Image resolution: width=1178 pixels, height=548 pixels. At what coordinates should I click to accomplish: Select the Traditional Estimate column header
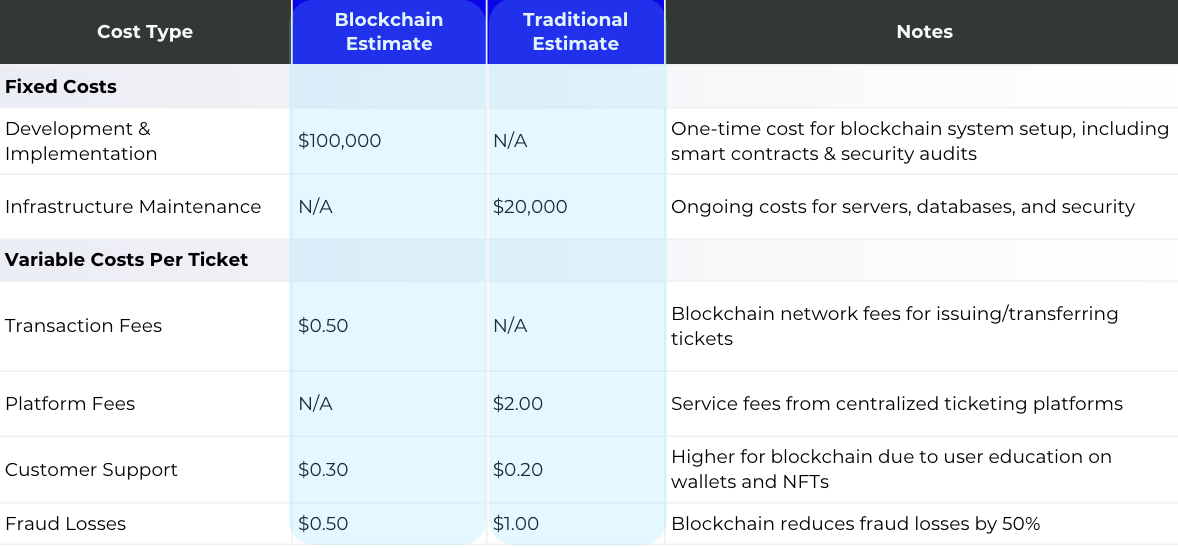click(x=575, y=32)
